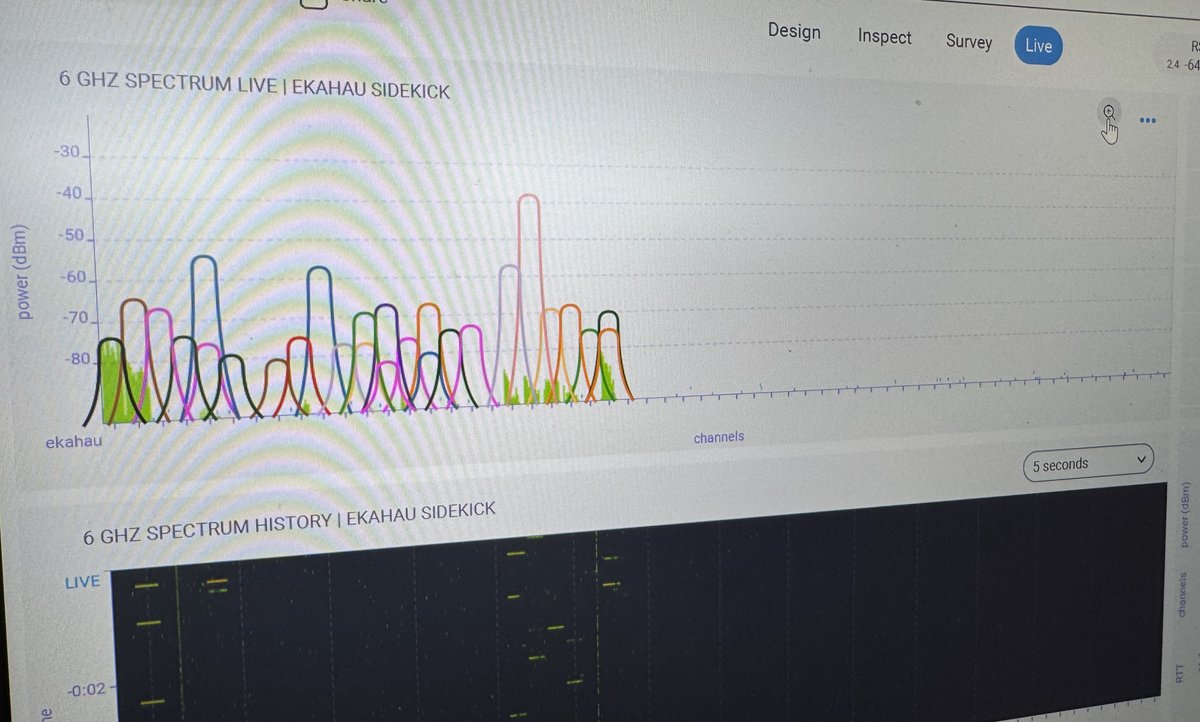The width and height of the screenshot is (1200, 722).
Task: Switch to the Design tab
Action: tap(793, 31)
